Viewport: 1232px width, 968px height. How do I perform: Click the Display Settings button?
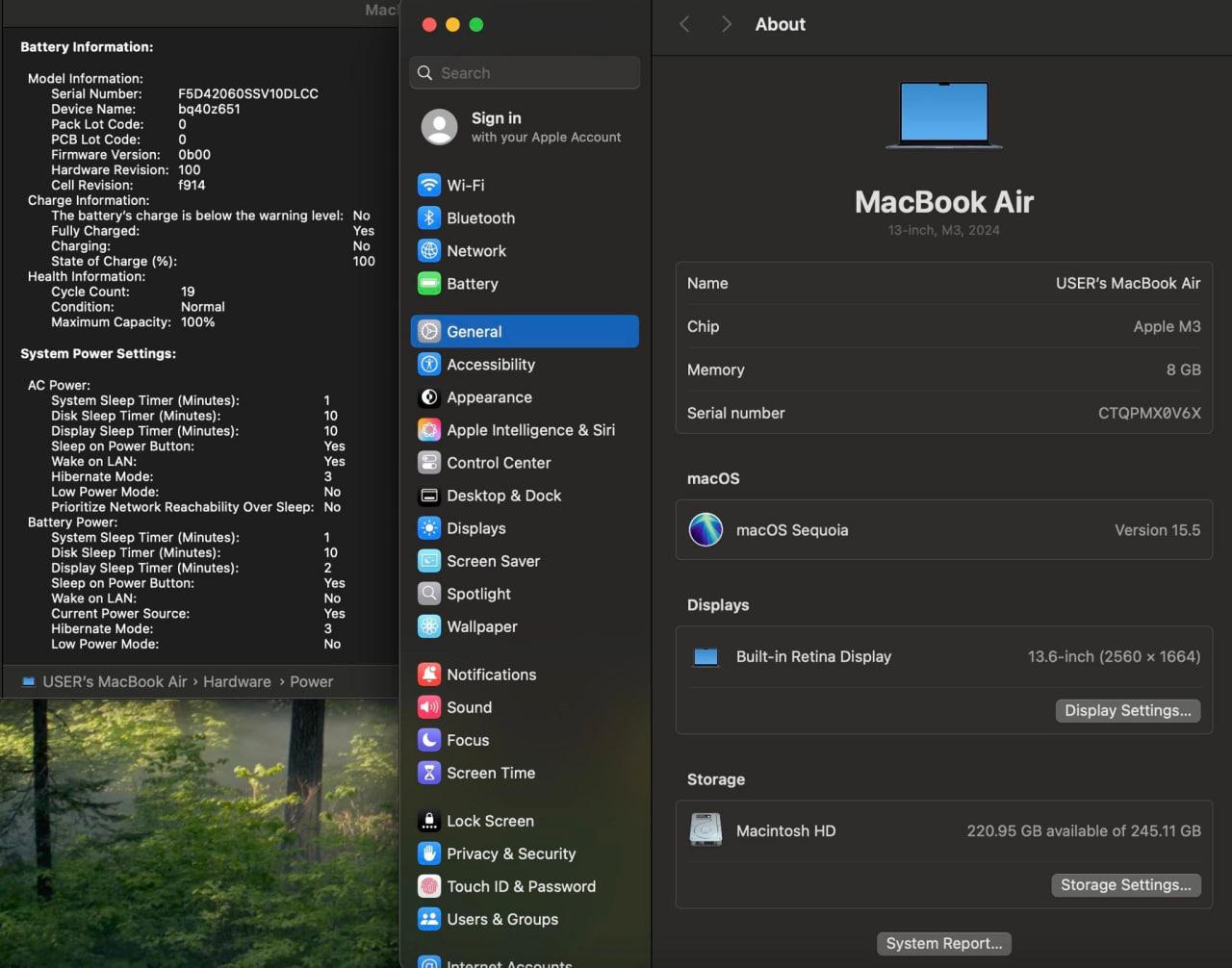1127,710
